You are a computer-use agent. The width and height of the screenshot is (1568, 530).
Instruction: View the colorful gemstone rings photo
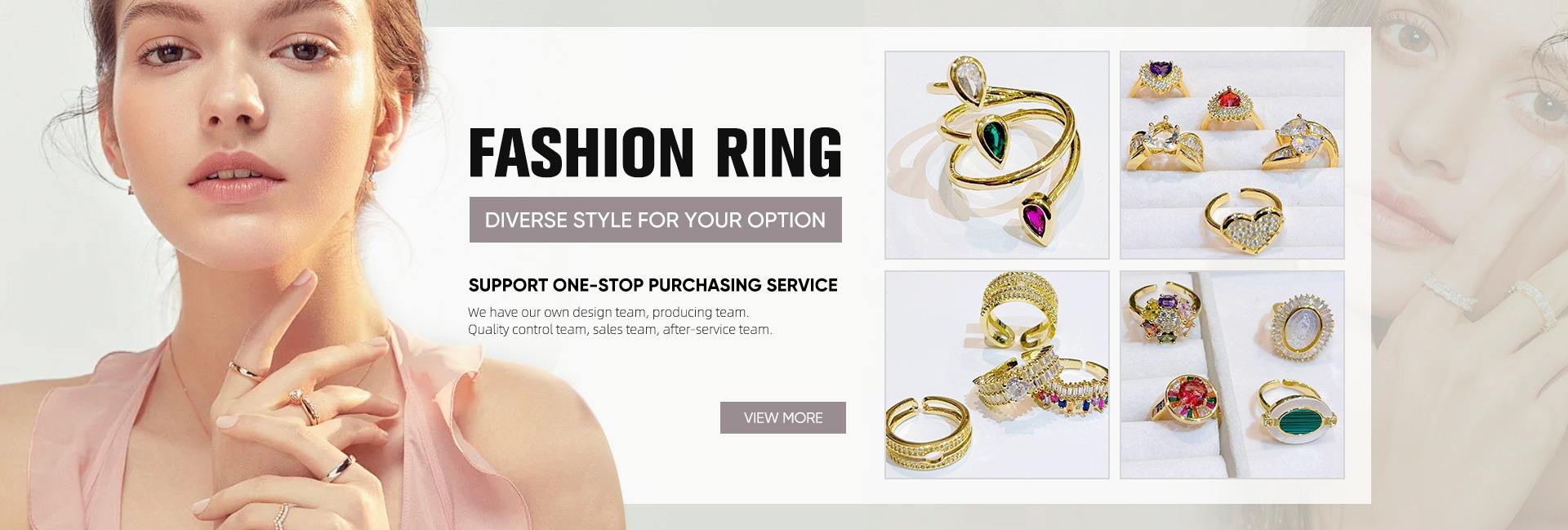[1232, 374]
